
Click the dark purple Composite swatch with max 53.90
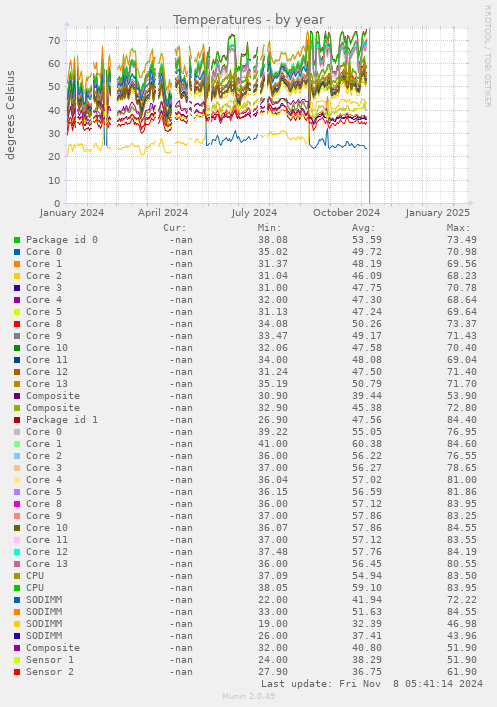17,396
